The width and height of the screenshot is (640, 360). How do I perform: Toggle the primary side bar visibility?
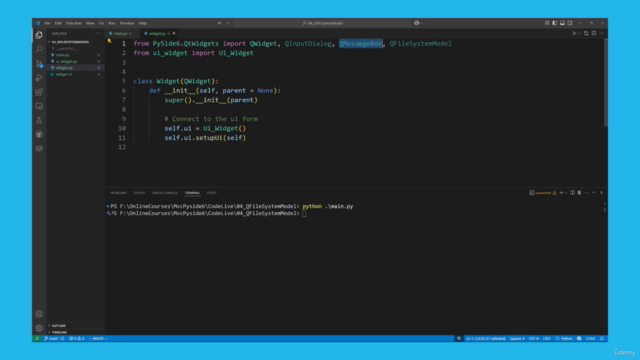(x=555, y=23)
